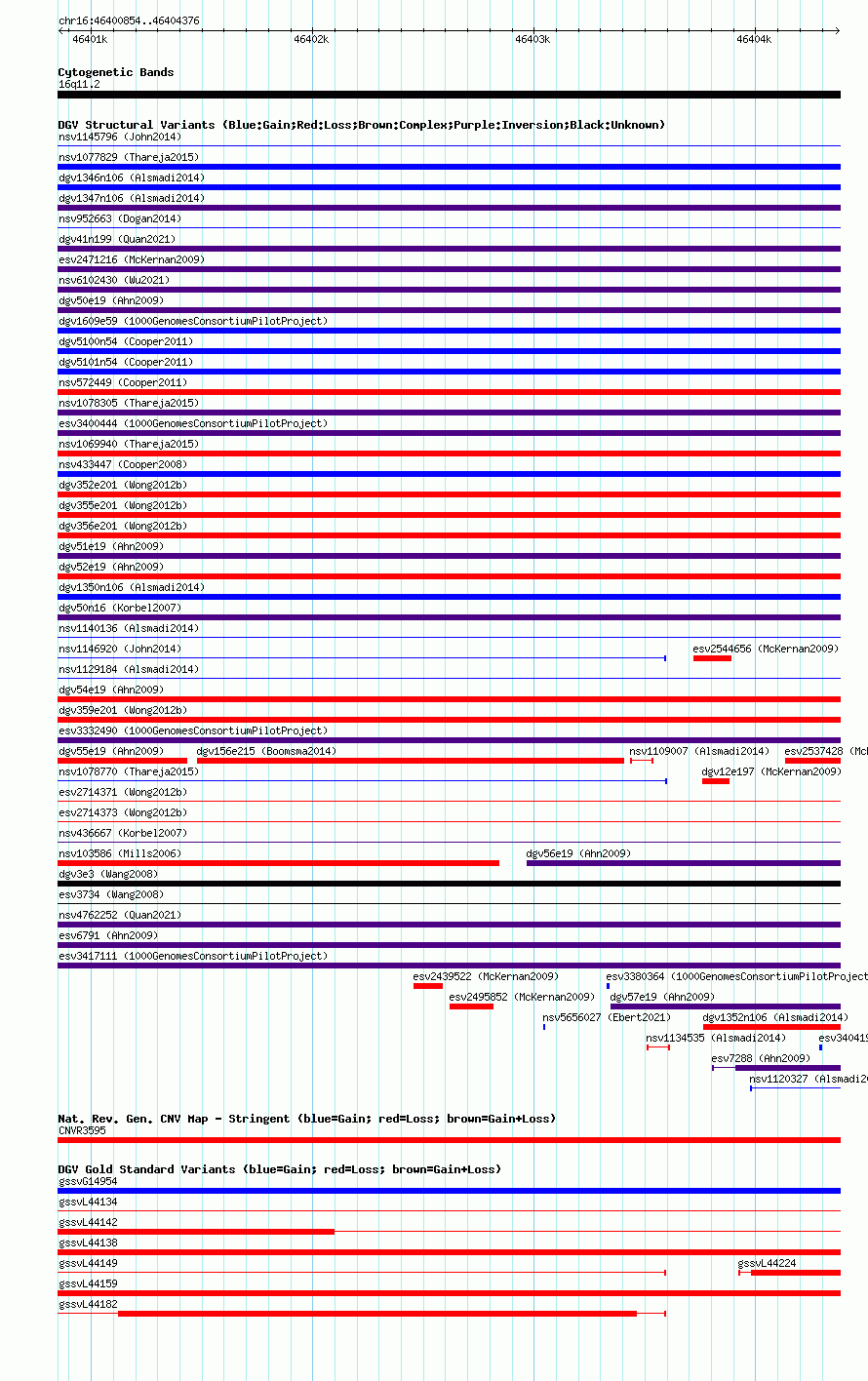Click the chr16:46400854..46404376 region header
Screen dimensions: 868x1381
point(129,20)
